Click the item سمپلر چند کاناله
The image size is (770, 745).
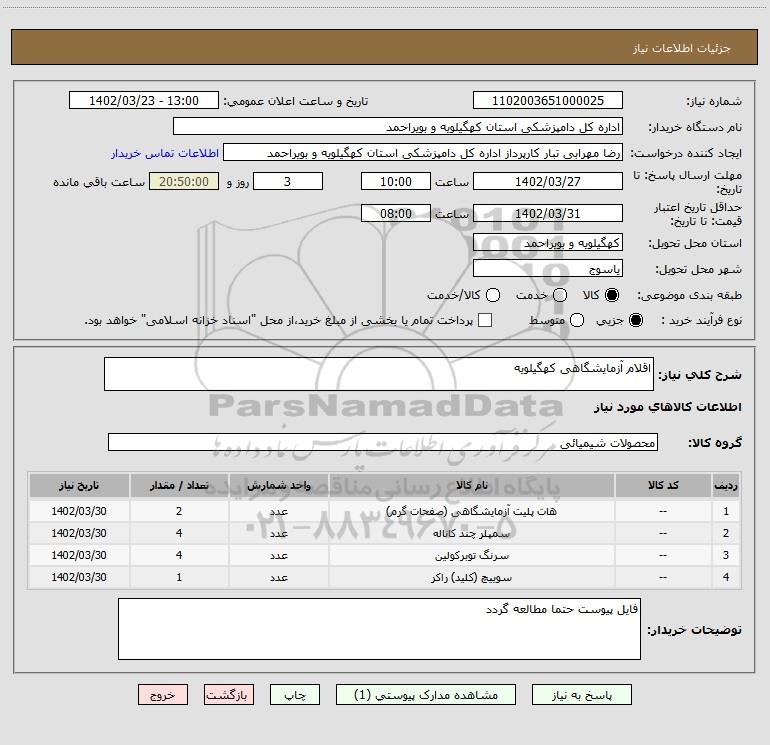pyautogui.click(x=471, y=533)
